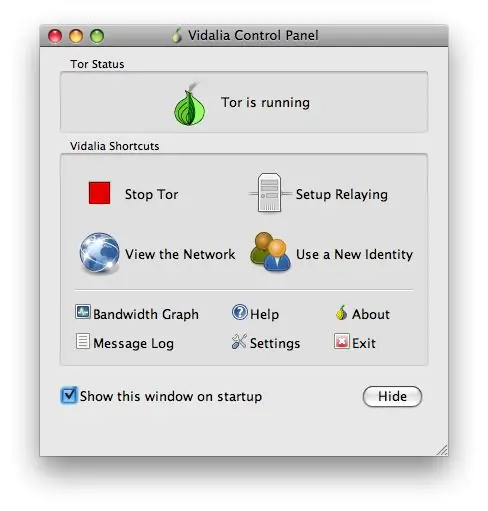Click the globe icon to view network
The width and height of the screenshot is (488, 511).
pyautogui.click(x=99, y=253)
